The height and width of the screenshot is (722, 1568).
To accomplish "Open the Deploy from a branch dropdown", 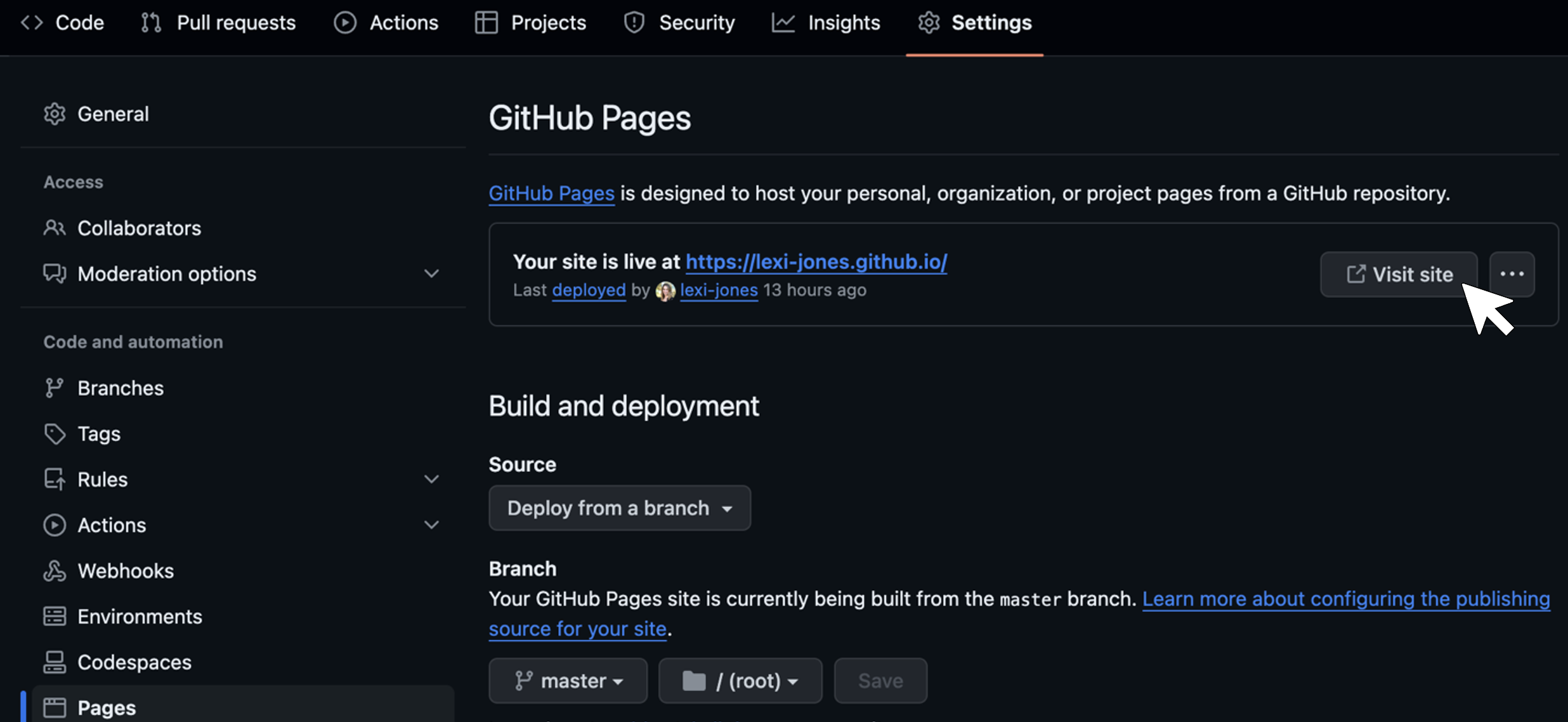I will (620, 508).
